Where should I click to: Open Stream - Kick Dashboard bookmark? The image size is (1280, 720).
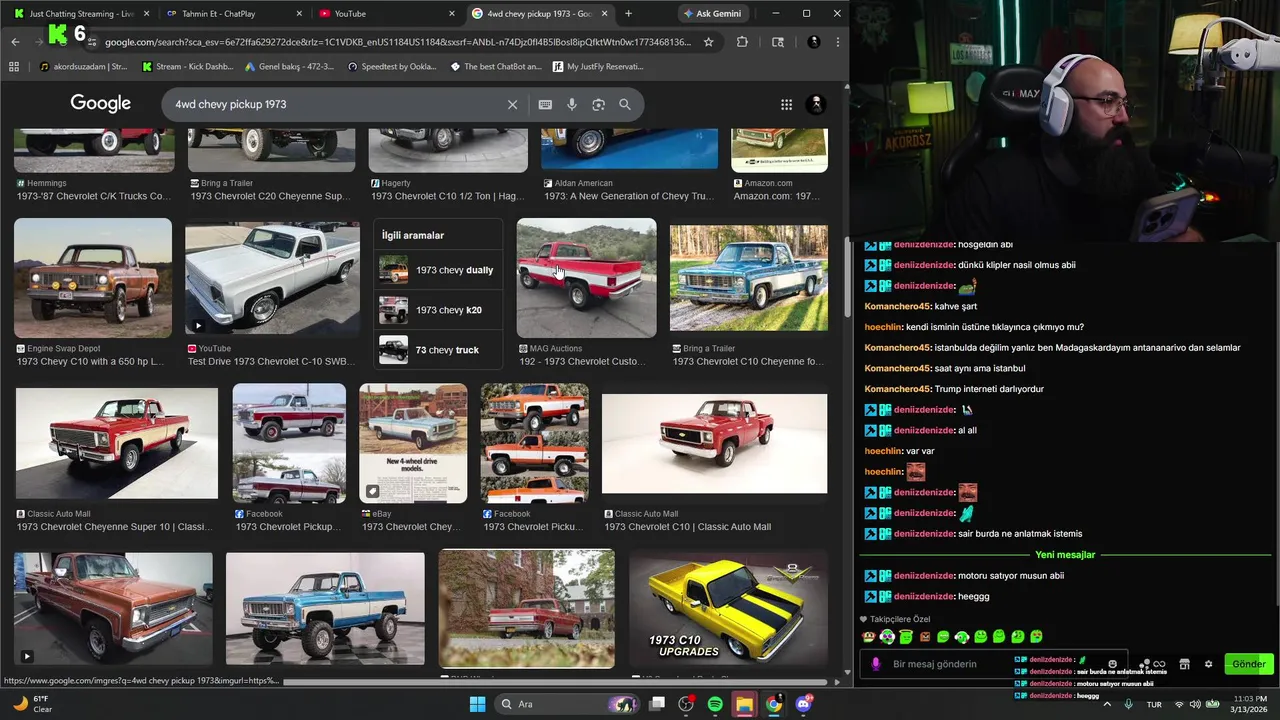[x=188, y=66]
